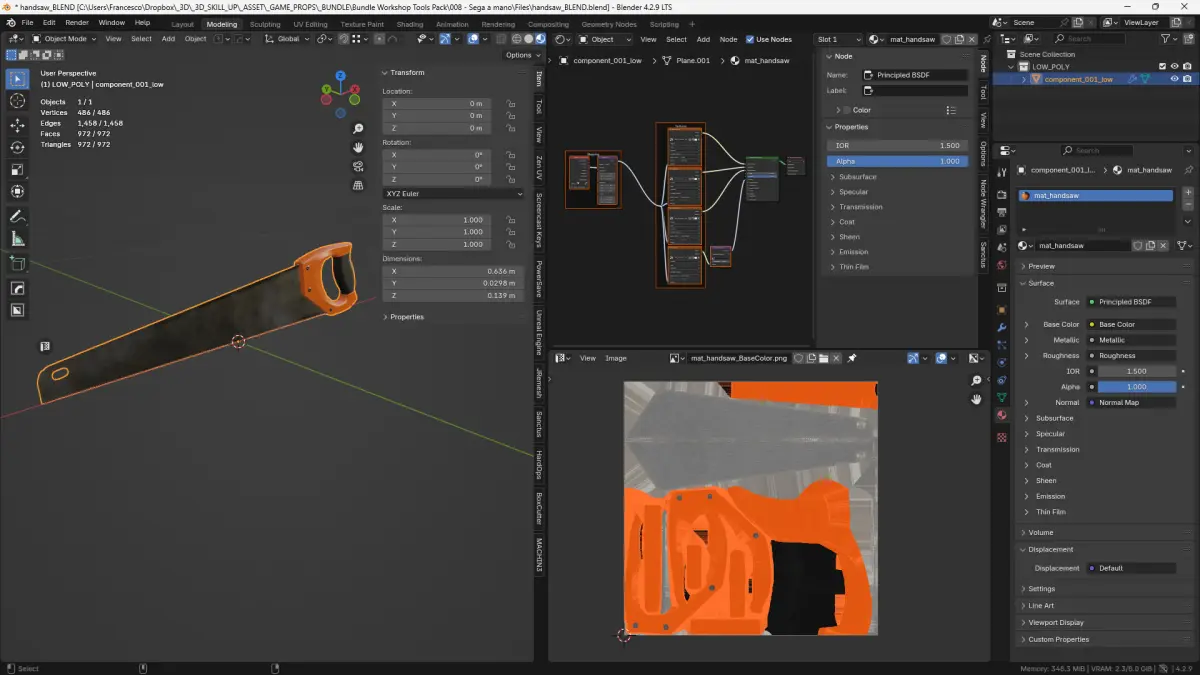Unlink the mat_handsaw material with X button
The height and width of the screenshot is (675, 1200).
tap(1165, 245)
